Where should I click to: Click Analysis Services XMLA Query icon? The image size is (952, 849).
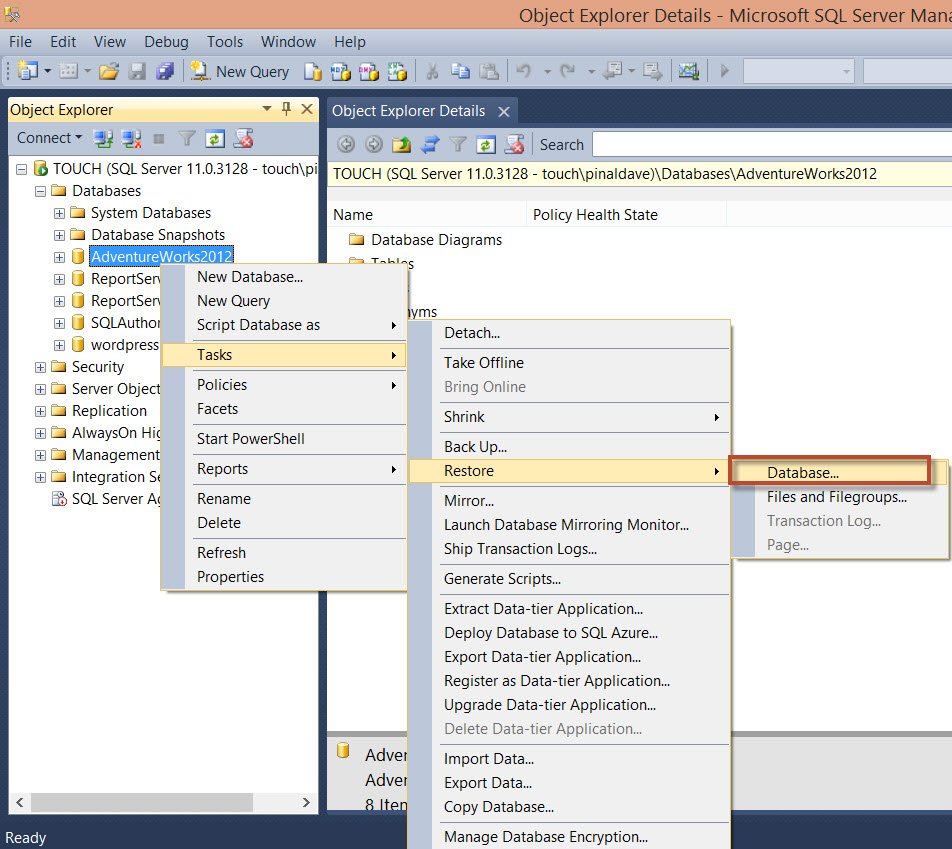click(x=397, y=72)
